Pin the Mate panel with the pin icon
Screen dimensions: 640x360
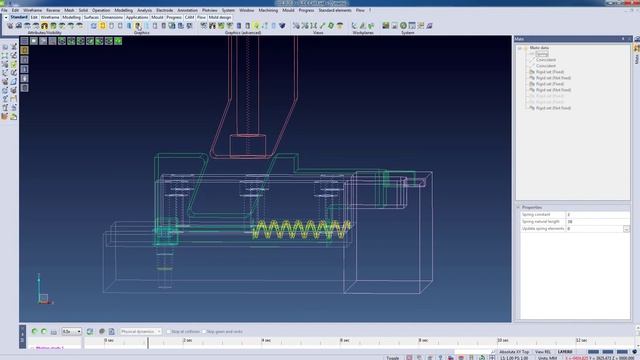(x=623, y=39)
